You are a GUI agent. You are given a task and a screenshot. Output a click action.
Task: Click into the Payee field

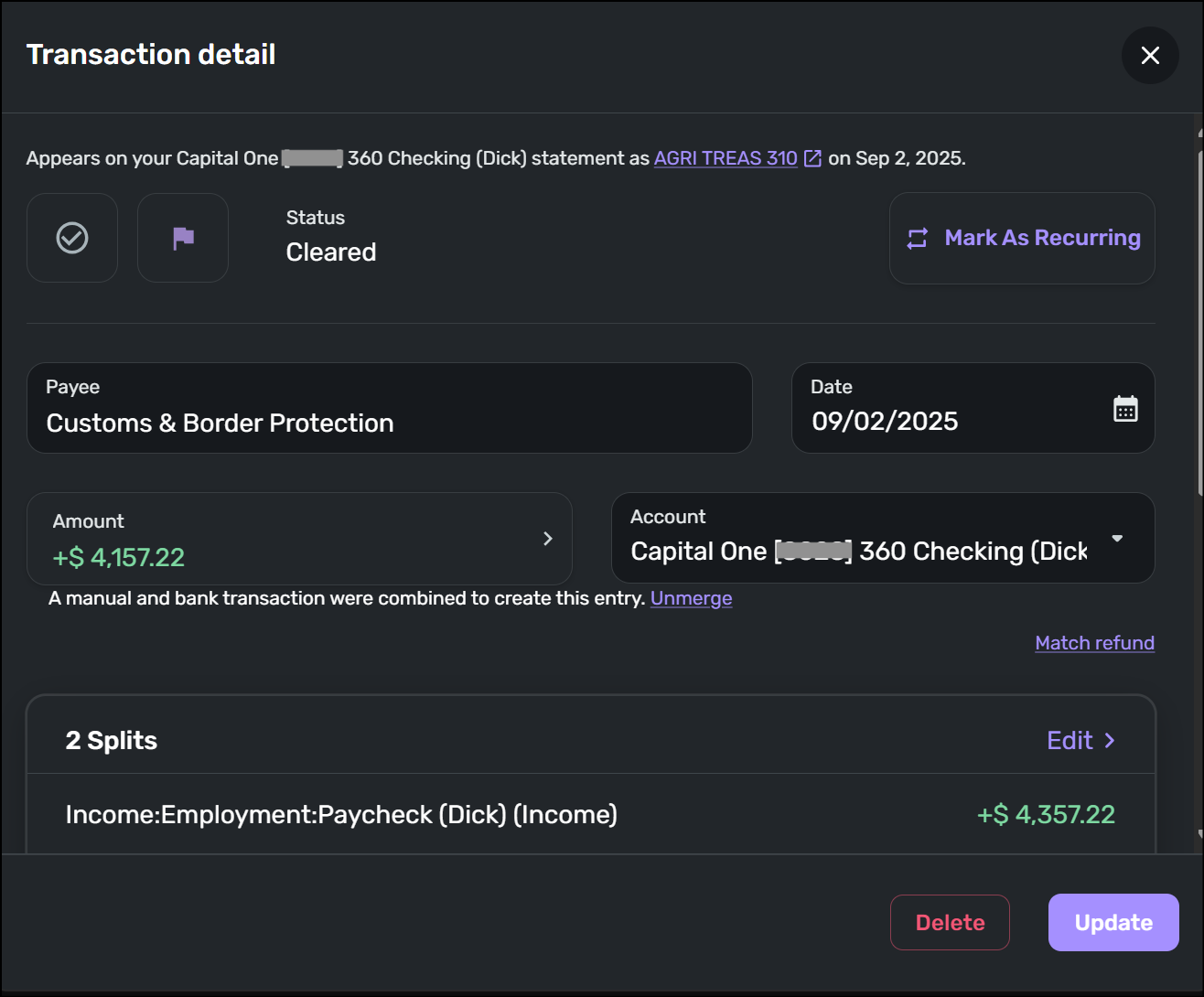point(389,423)
